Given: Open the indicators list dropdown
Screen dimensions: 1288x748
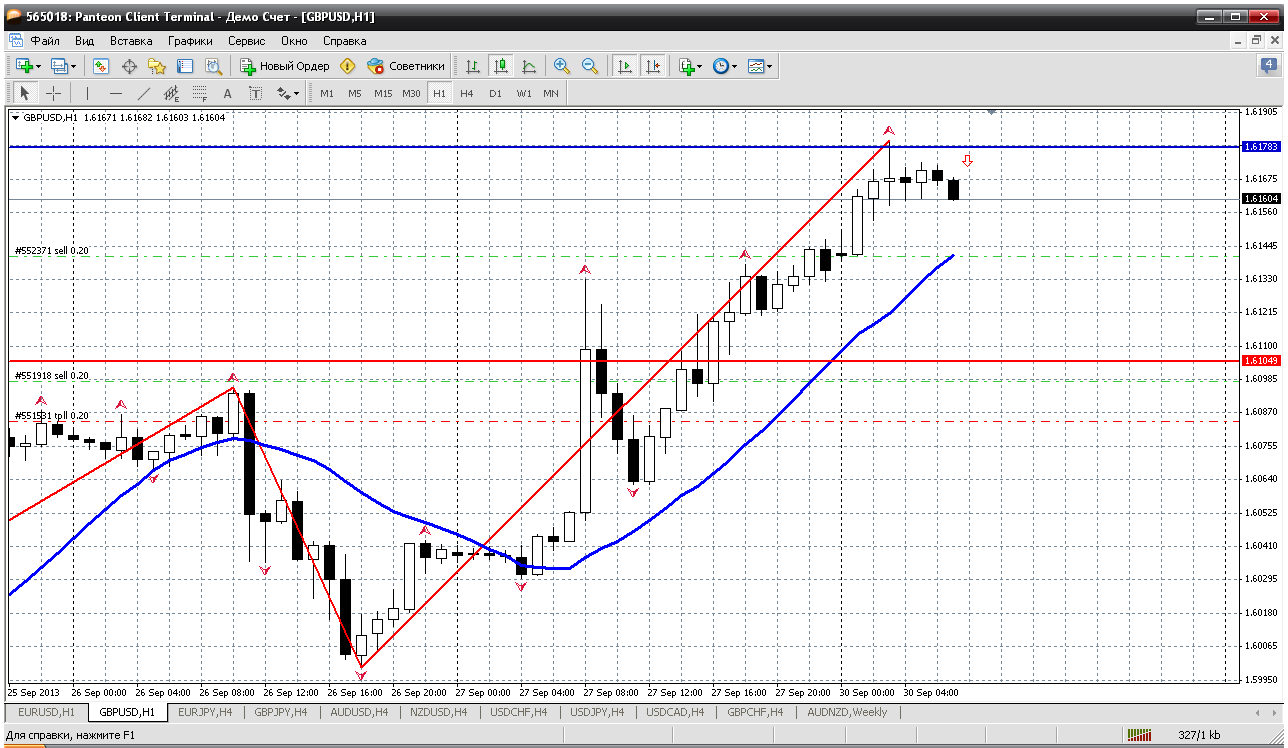Looking at the screenshot, I should tap(690, 66).
